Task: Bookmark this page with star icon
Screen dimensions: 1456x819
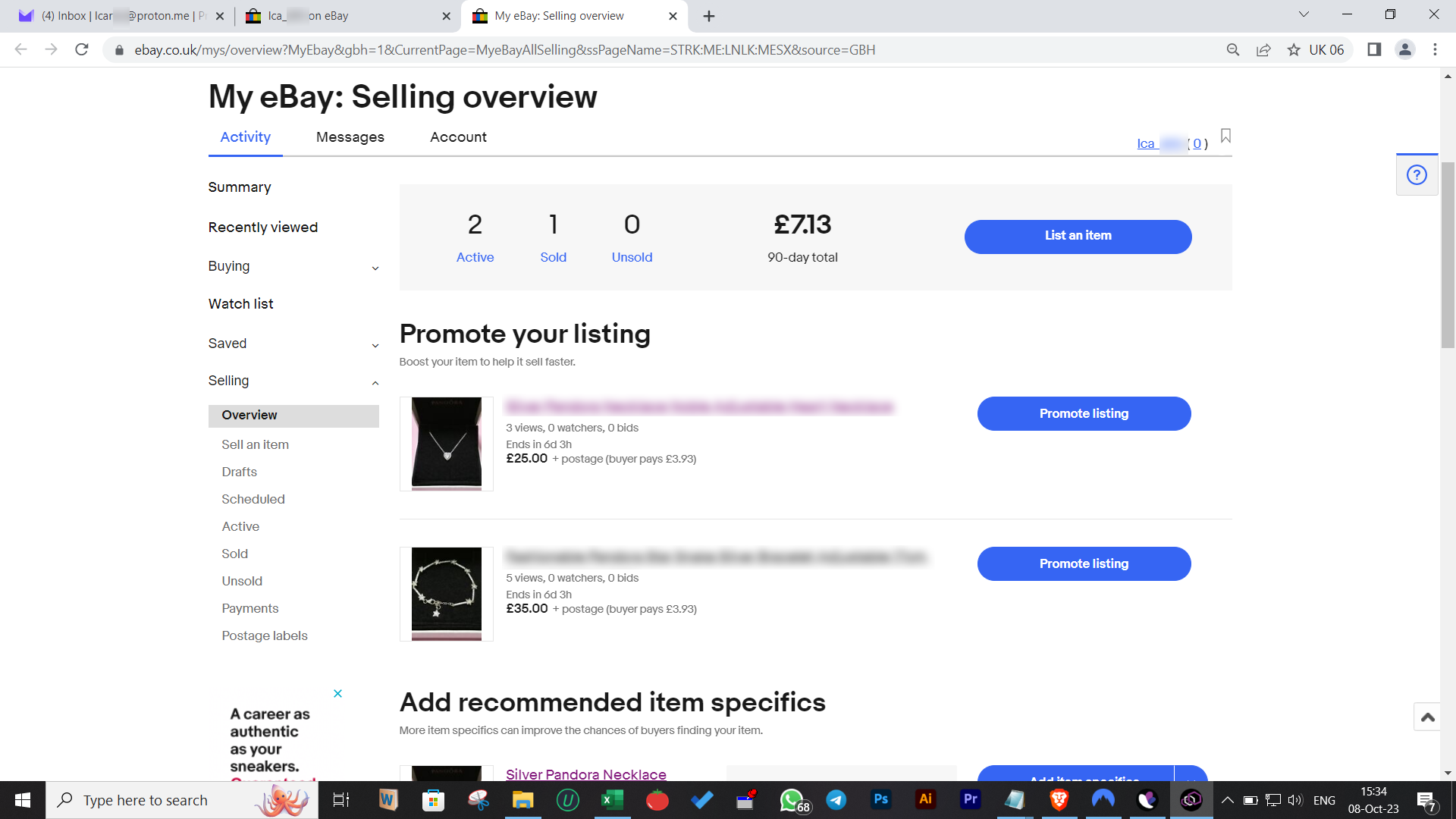Action: tap(1294, 50)
